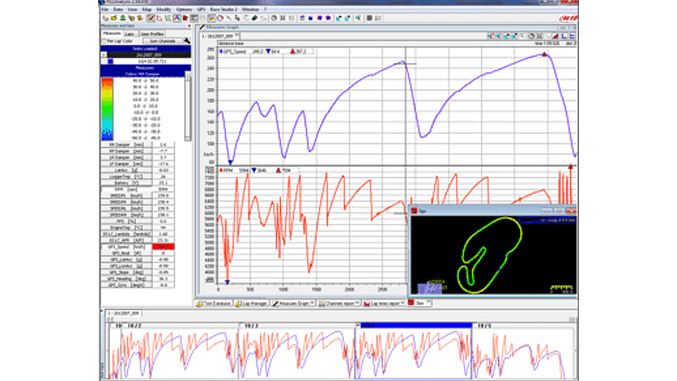
Task: Click the green person icon in the main toolbar
Action: (123, 18)
